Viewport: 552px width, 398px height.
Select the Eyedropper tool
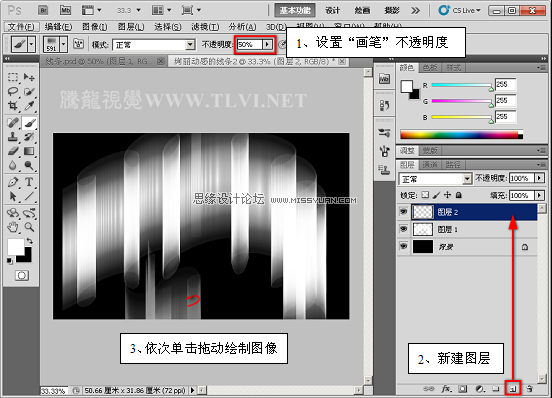pyautogui.click(x=29, y=106)
